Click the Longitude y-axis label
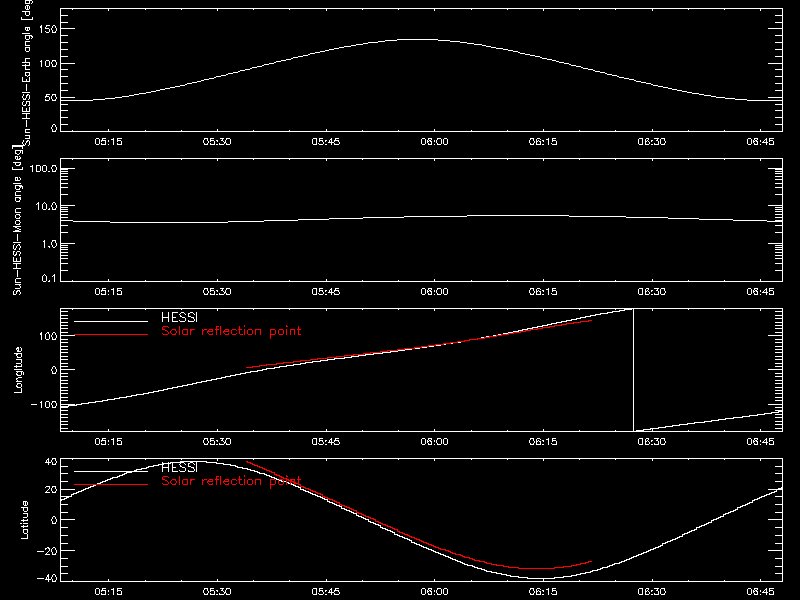800x600 pixels. click(x=18, y=370)
